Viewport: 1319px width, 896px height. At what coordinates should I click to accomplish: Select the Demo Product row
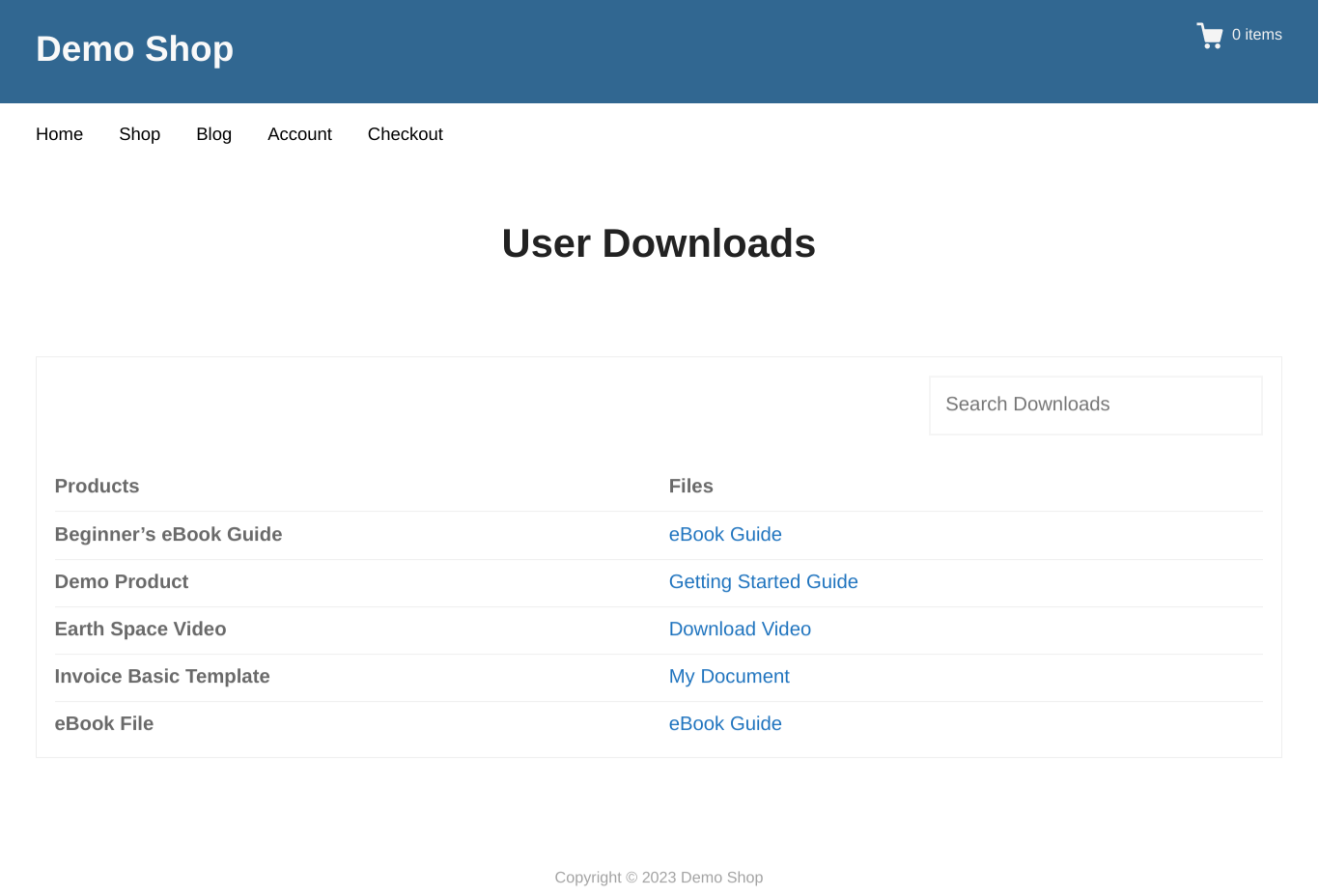tap(122, 581)
